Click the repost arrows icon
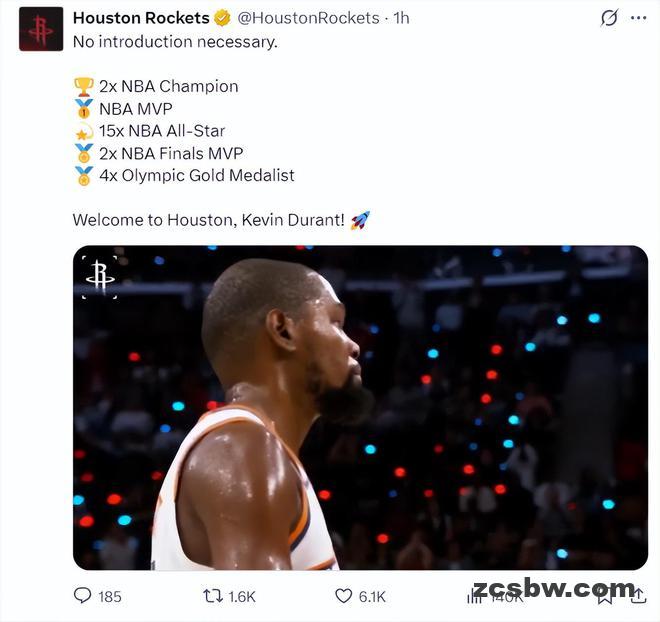Image resolution: width=660 pixels, height=622 pixels. [213, 596]
